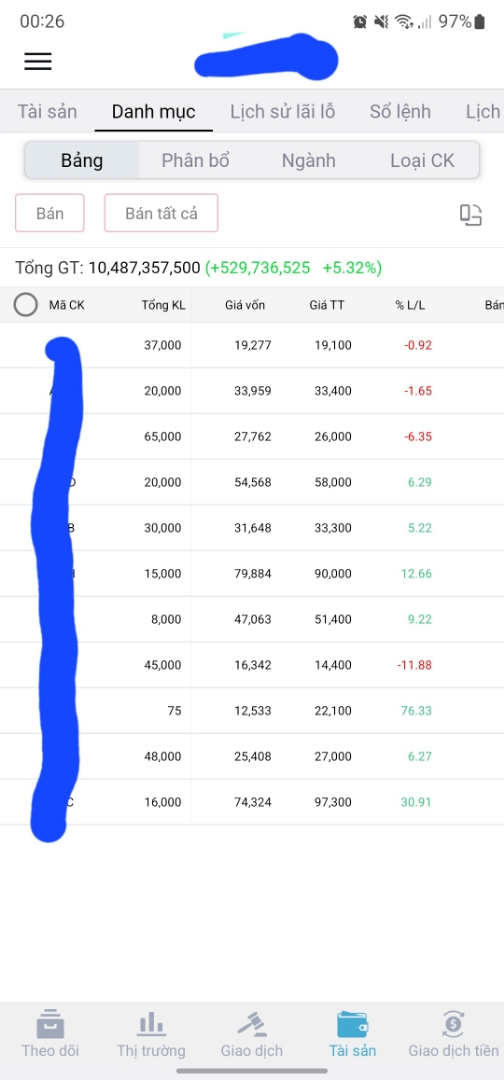The height and width of the screenshot is (1080, 504).
Task: Open the Sổ lệnh tab
Action: 400,112
